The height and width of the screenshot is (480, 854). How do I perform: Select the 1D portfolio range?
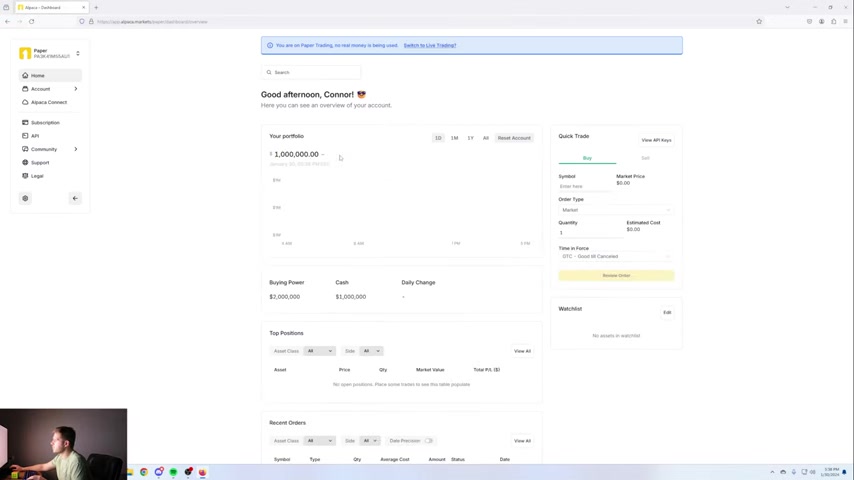(438, 138)
